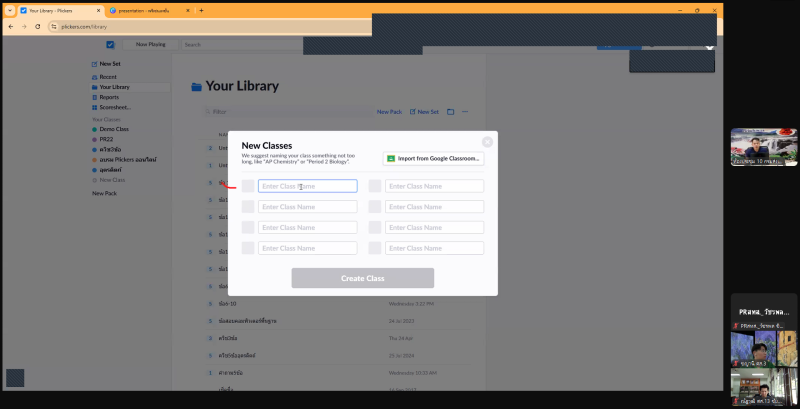The image size is (800, 409).
Task: Click the Plickers checkmark logo icon
Action: pyautogui.click(x=110, y=44)
